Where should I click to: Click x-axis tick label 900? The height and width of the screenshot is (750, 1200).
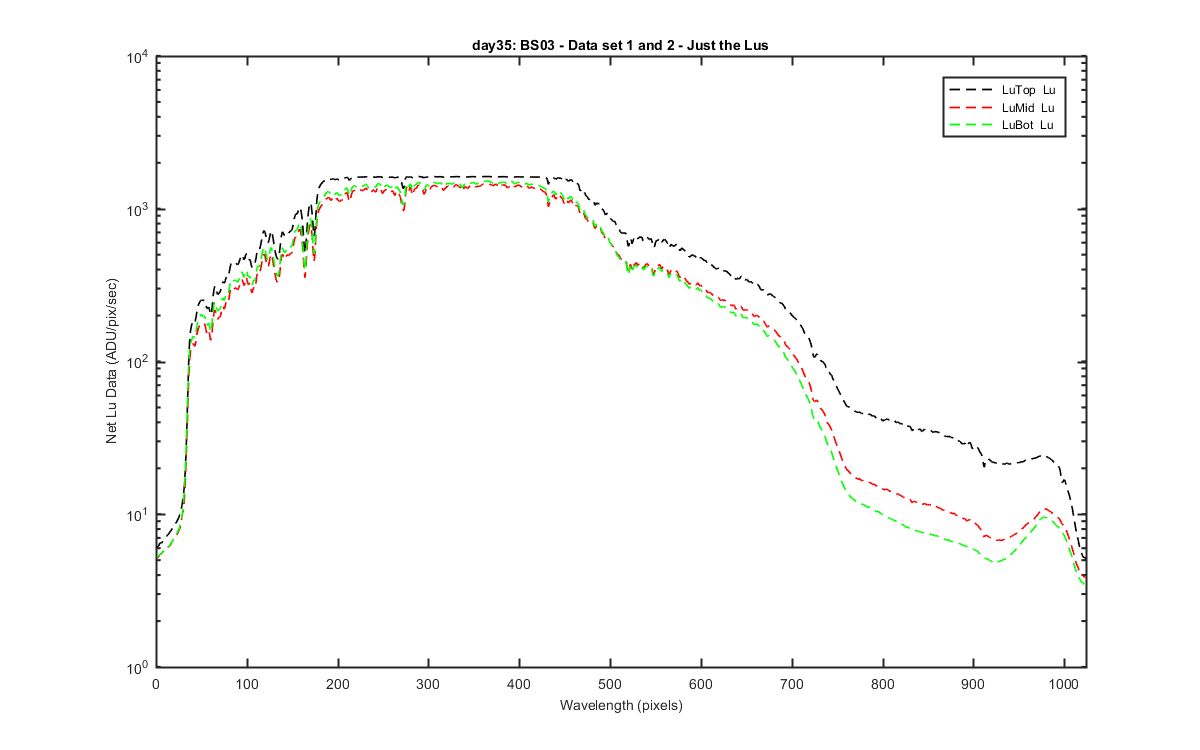(x=973, y=684)
